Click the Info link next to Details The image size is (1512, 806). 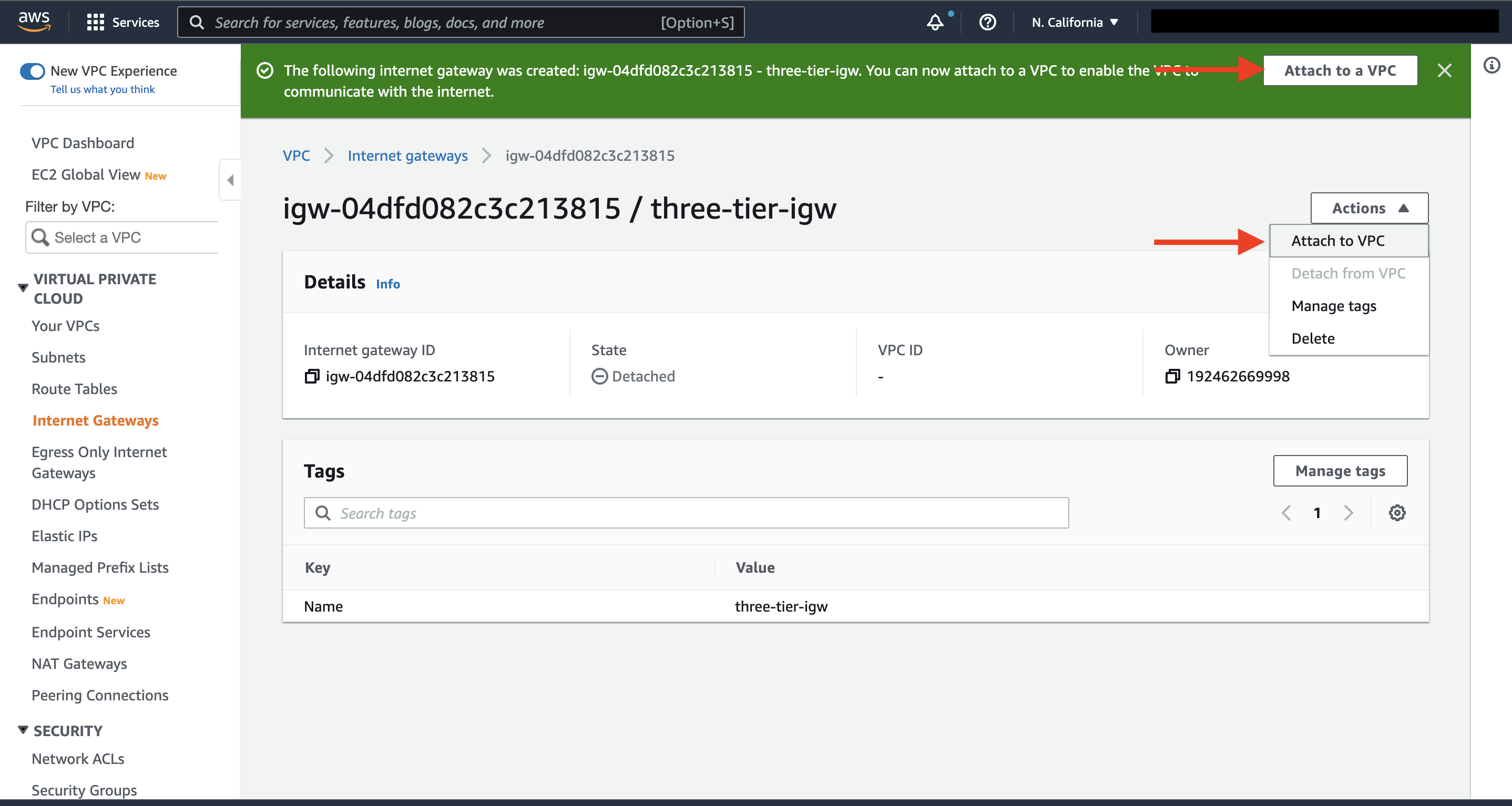pyautogui.click(x=388, y=283)
